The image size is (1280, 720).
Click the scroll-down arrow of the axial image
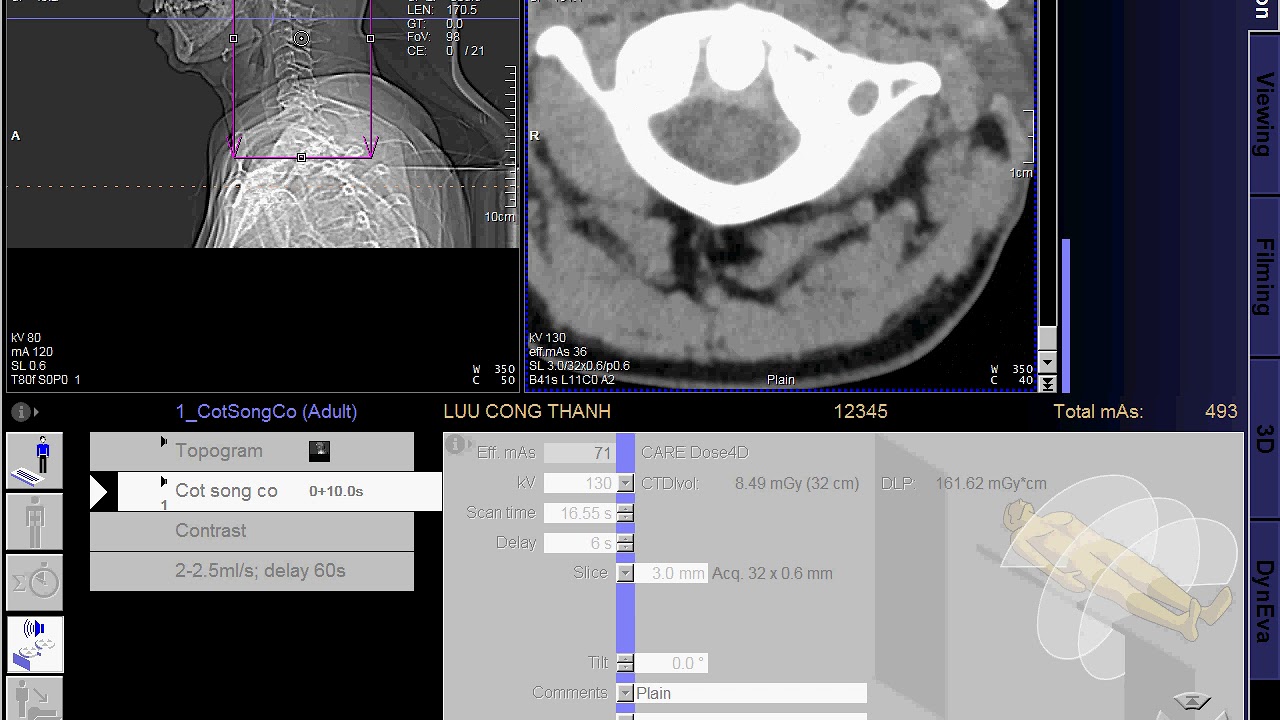[1047, 362]
